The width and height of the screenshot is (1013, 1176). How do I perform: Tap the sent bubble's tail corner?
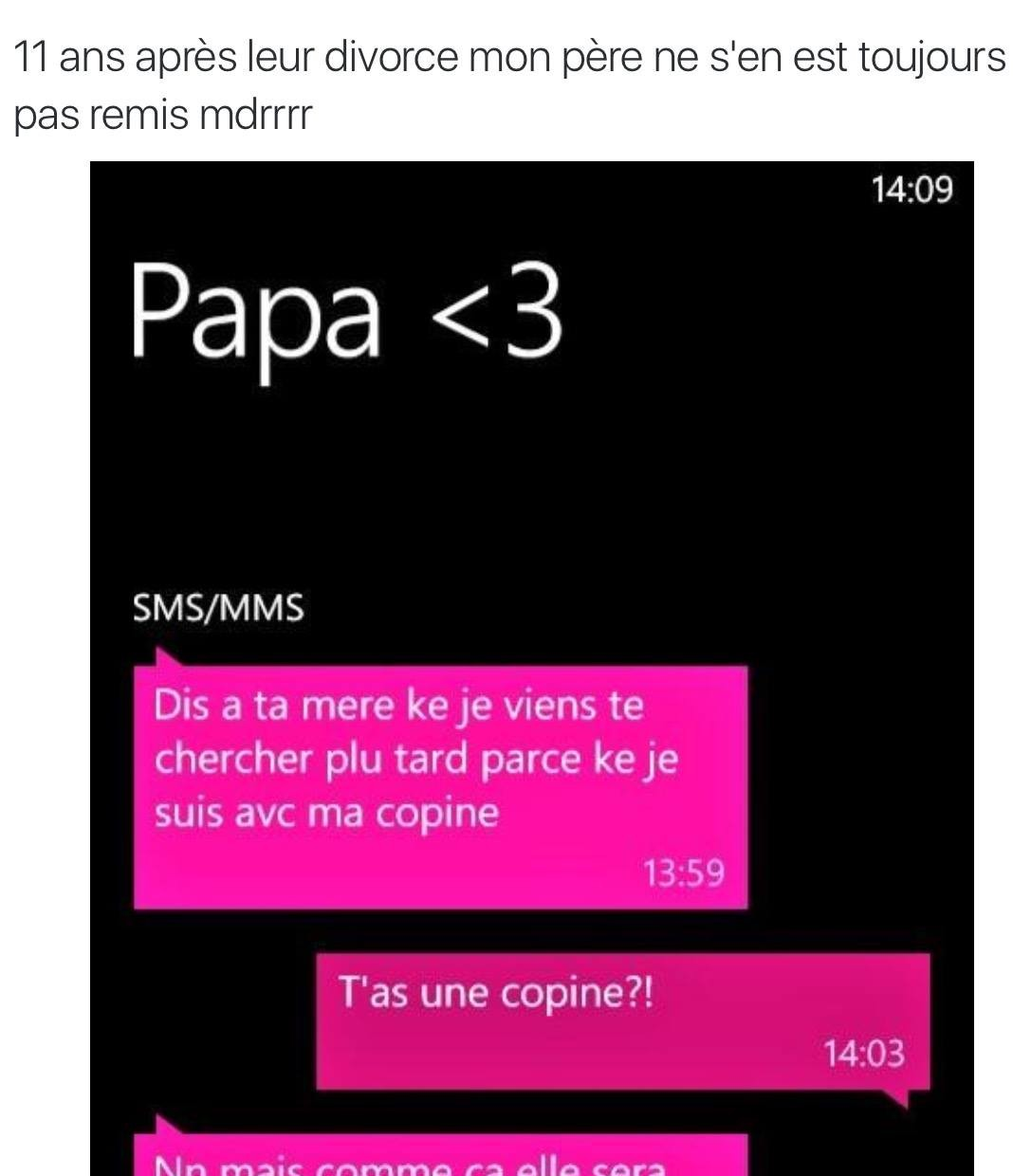(x=896, y=1097)
